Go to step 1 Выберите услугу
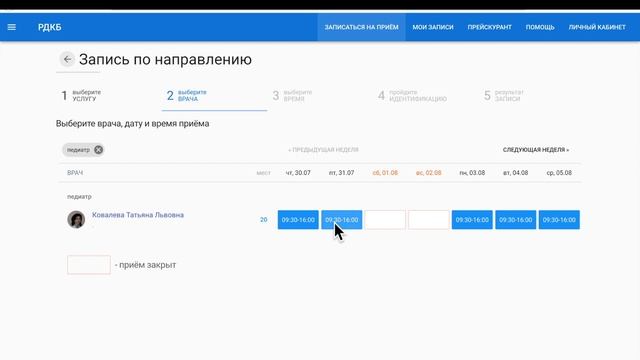Viewport: 640px width, 360px height. (x=81, y=96)
